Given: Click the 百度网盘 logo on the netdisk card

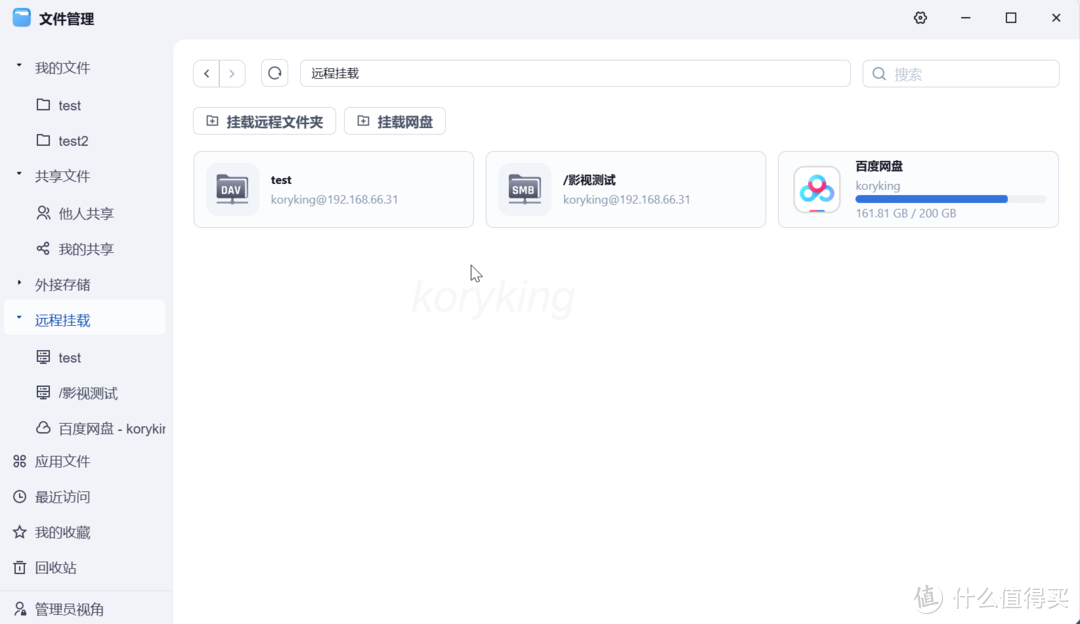Looking at the screenshot, I should 816,189.
